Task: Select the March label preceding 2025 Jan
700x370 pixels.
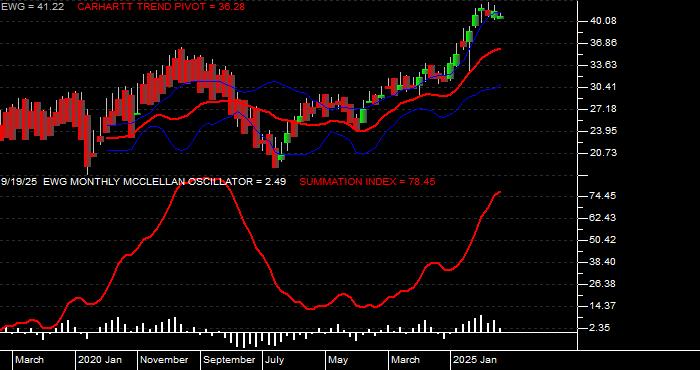Action: coord(406,360)
